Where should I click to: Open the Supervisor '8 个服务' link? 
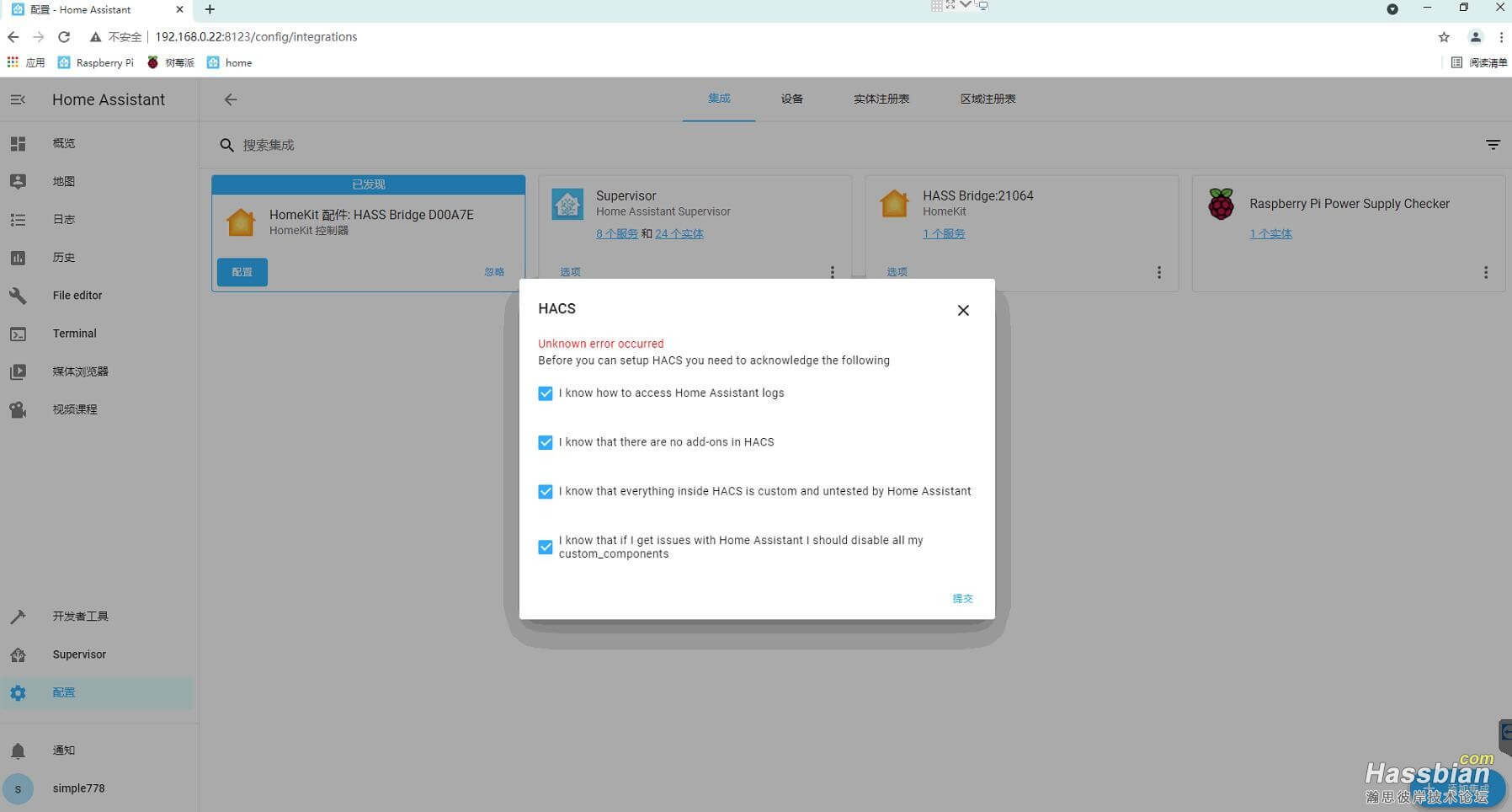pos(616,234)
